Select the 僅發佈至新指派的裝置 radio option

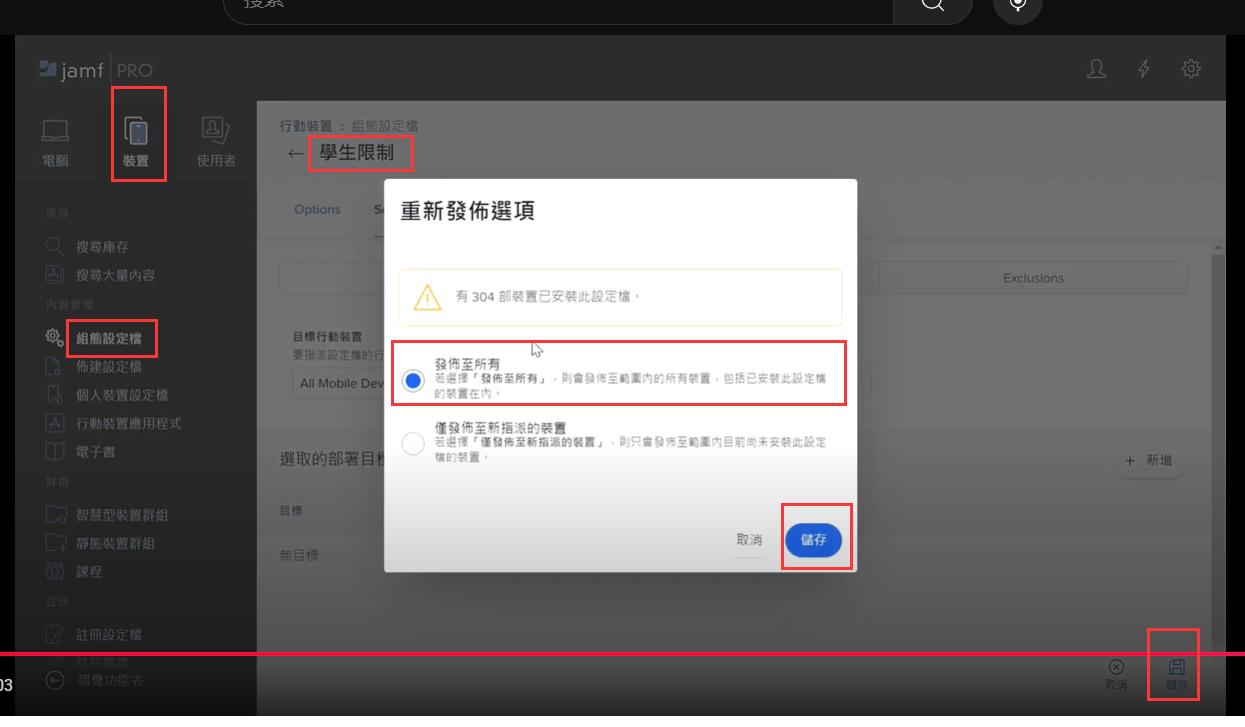[x=413, y=445]
